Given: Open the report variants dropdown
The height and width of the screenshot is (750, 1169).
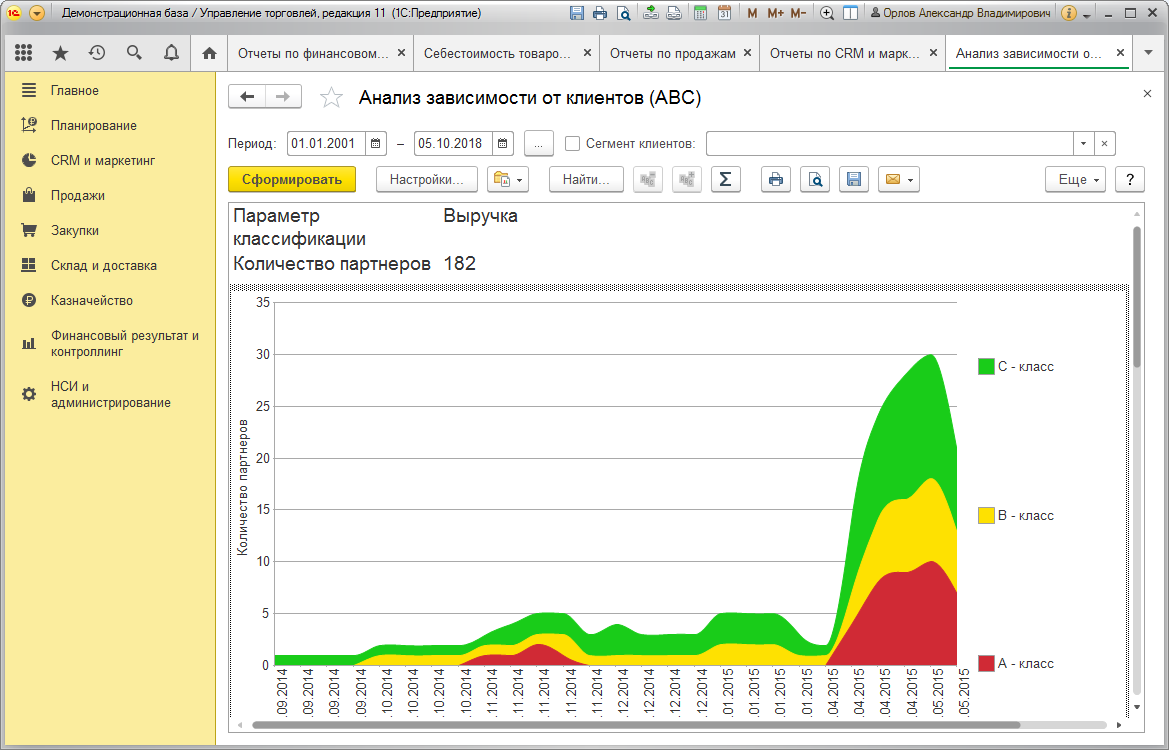Looking at the screenshot, I should click(508, 180).
